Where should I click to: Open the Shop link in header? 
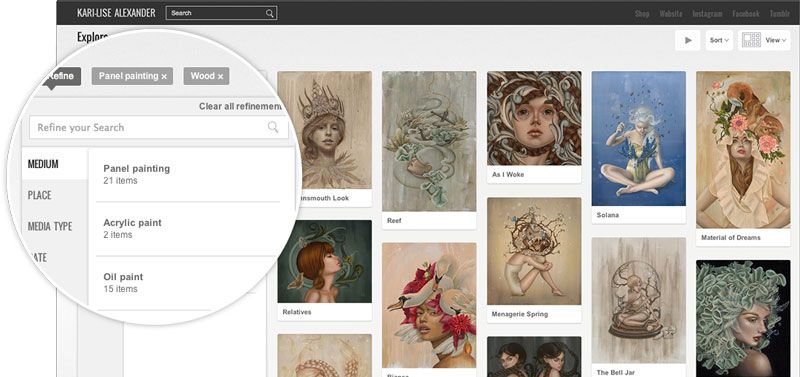[642, 14]
